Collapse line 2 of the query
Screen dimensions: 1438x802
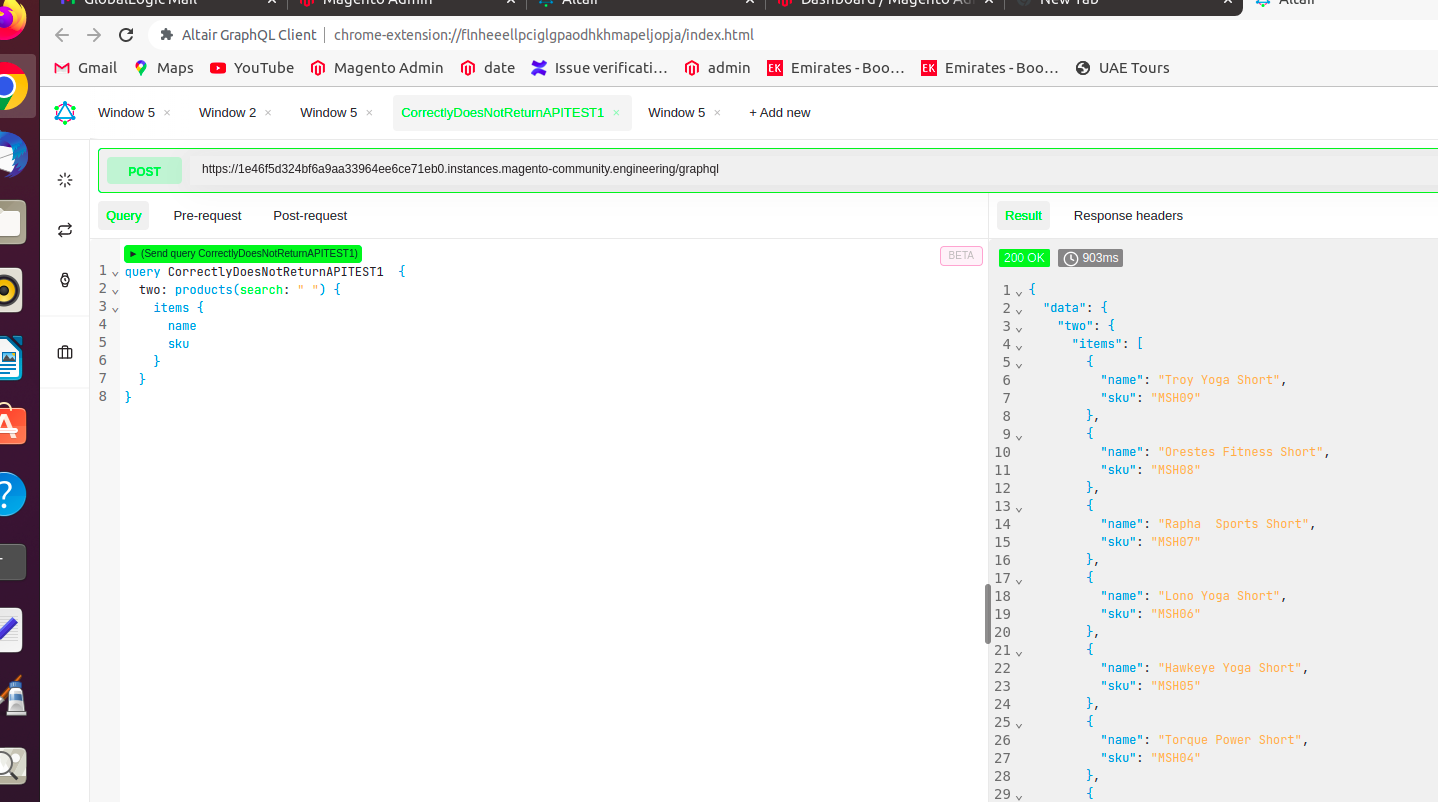pyautogui.click(x=114, y=289)
